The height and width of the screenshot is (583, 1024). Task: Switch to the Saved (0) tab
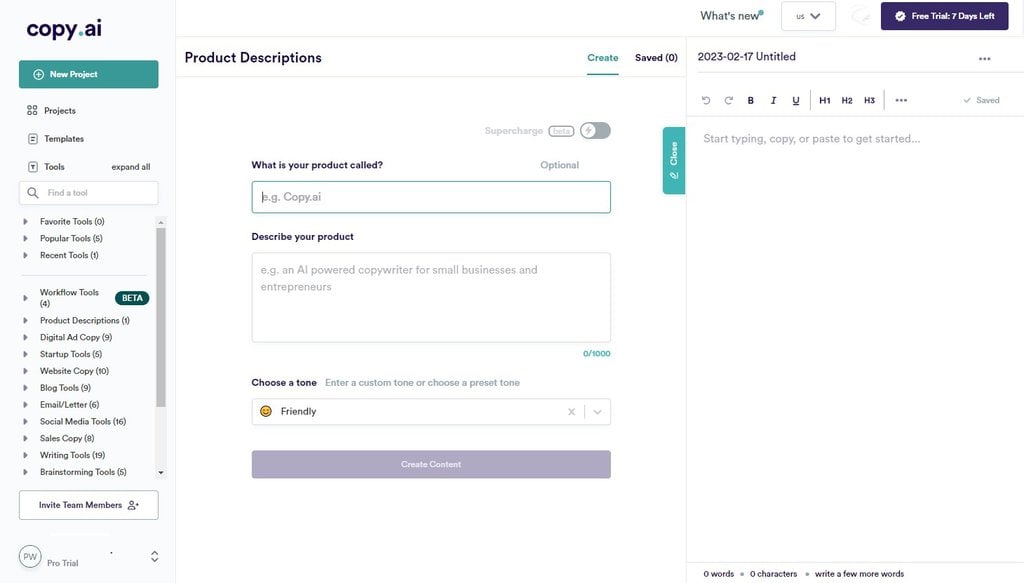[x=656, y=58]
